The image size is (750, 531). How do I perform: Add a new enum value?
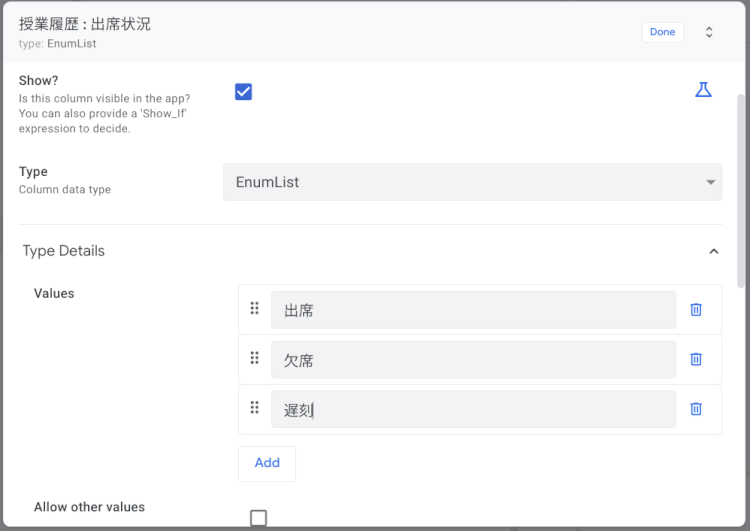coord(267,463)
